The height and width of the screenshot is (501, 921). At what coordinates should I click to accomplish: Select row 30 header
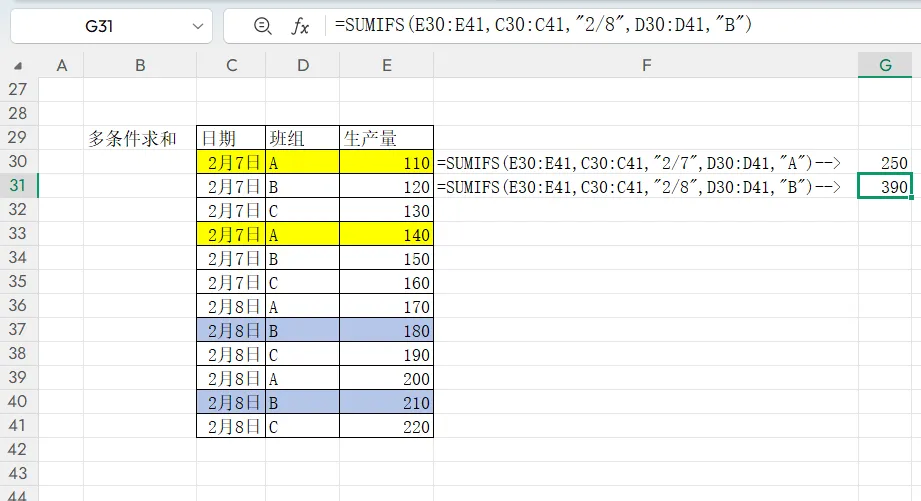pos(18,162)
